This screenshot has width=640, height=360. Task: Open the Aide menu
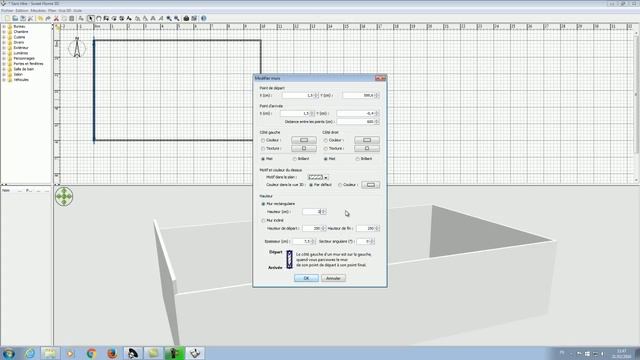pos(78,11)
